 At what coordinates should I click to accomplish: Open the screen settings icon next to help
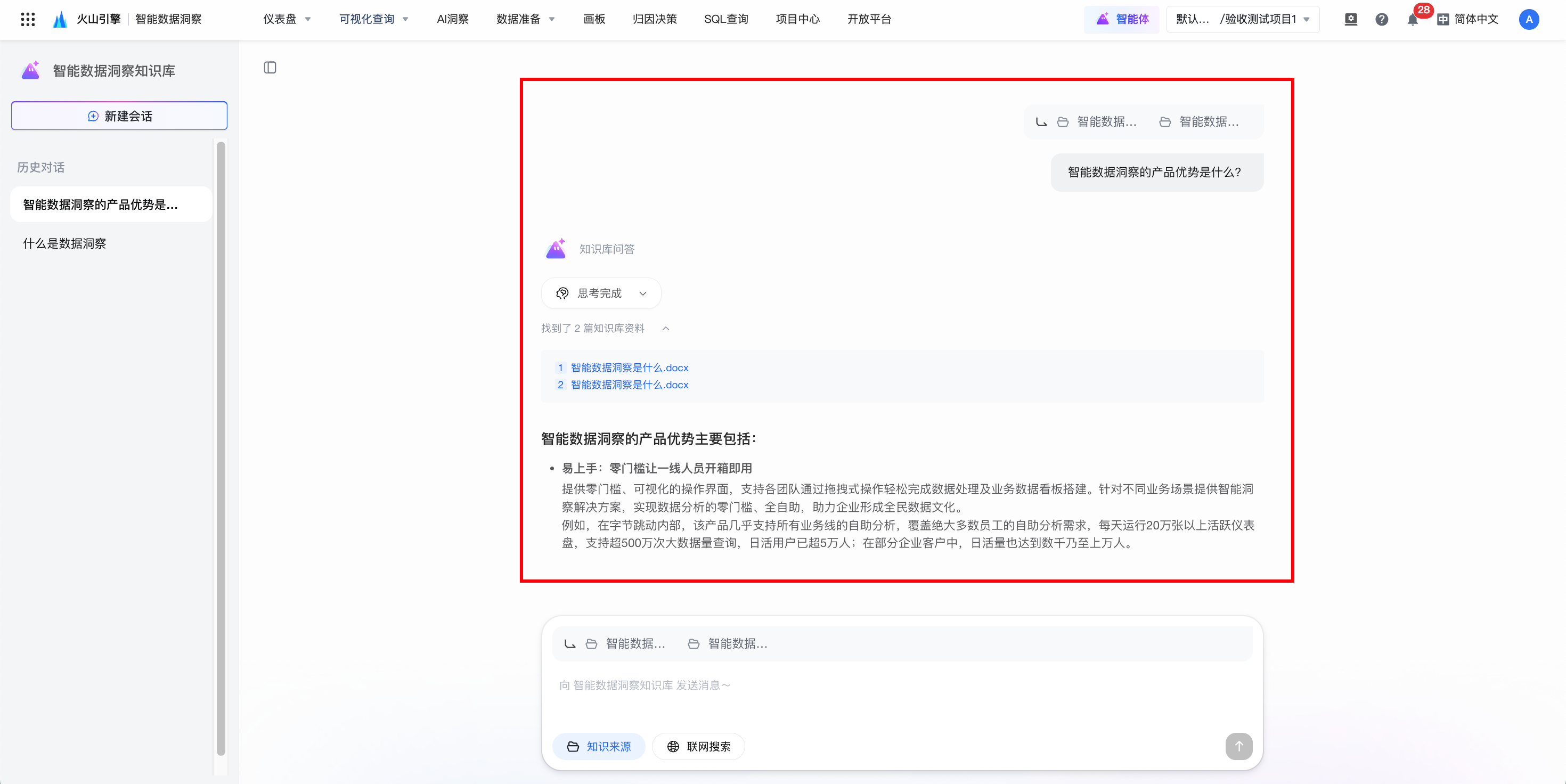[1350, 20]
